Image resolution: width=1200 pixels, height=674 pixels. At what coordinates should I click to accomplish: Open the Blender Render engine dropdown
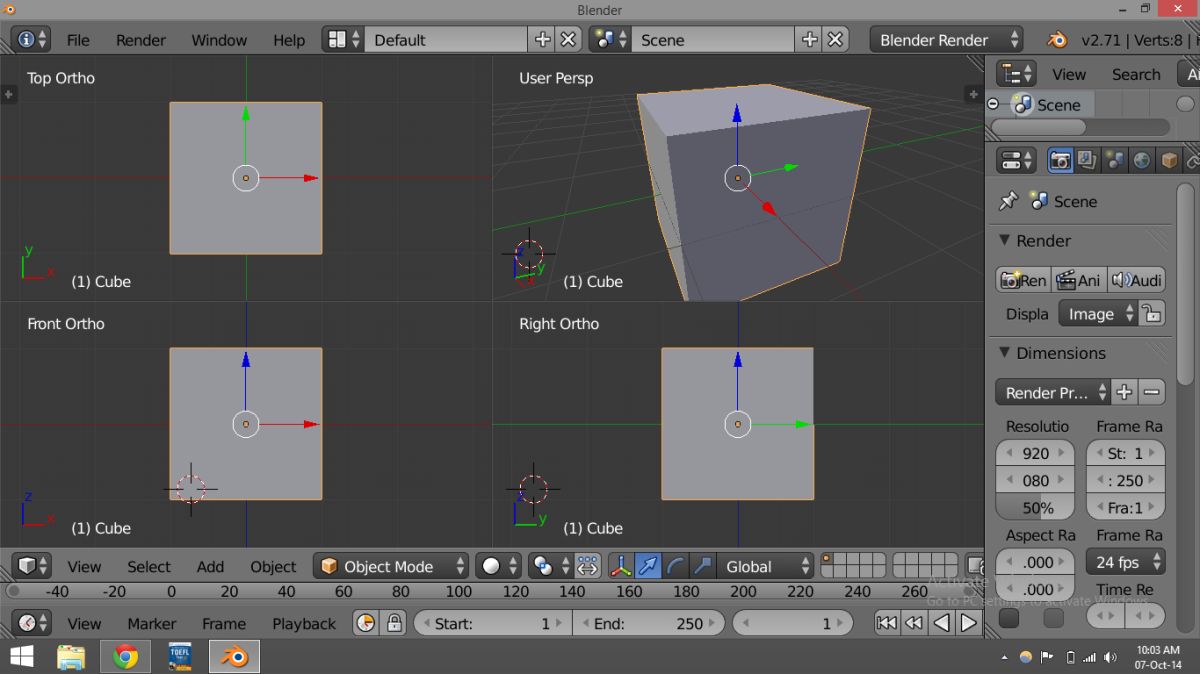pyautogui.click(x=946, y=40)
